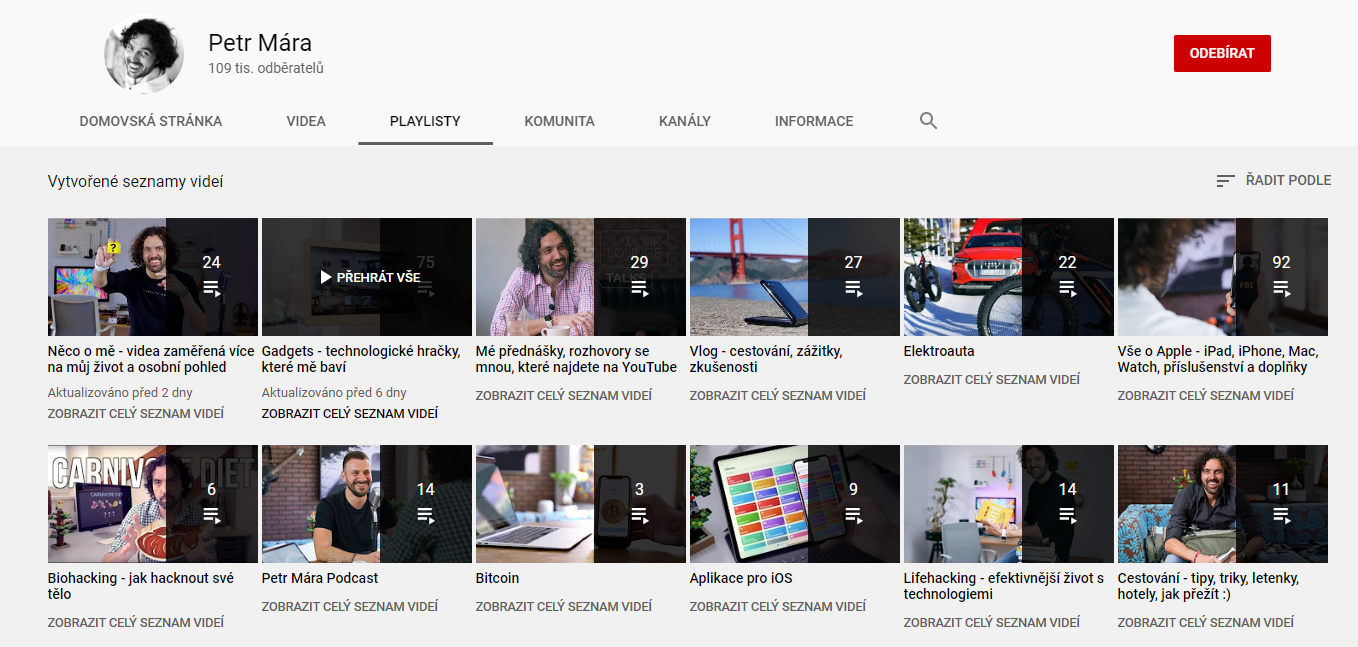Viewport: 1358px width, 647px height.
Task: Click playlist icon on Aplikace pro iOS thumbnail
Action: click(853, 515)
